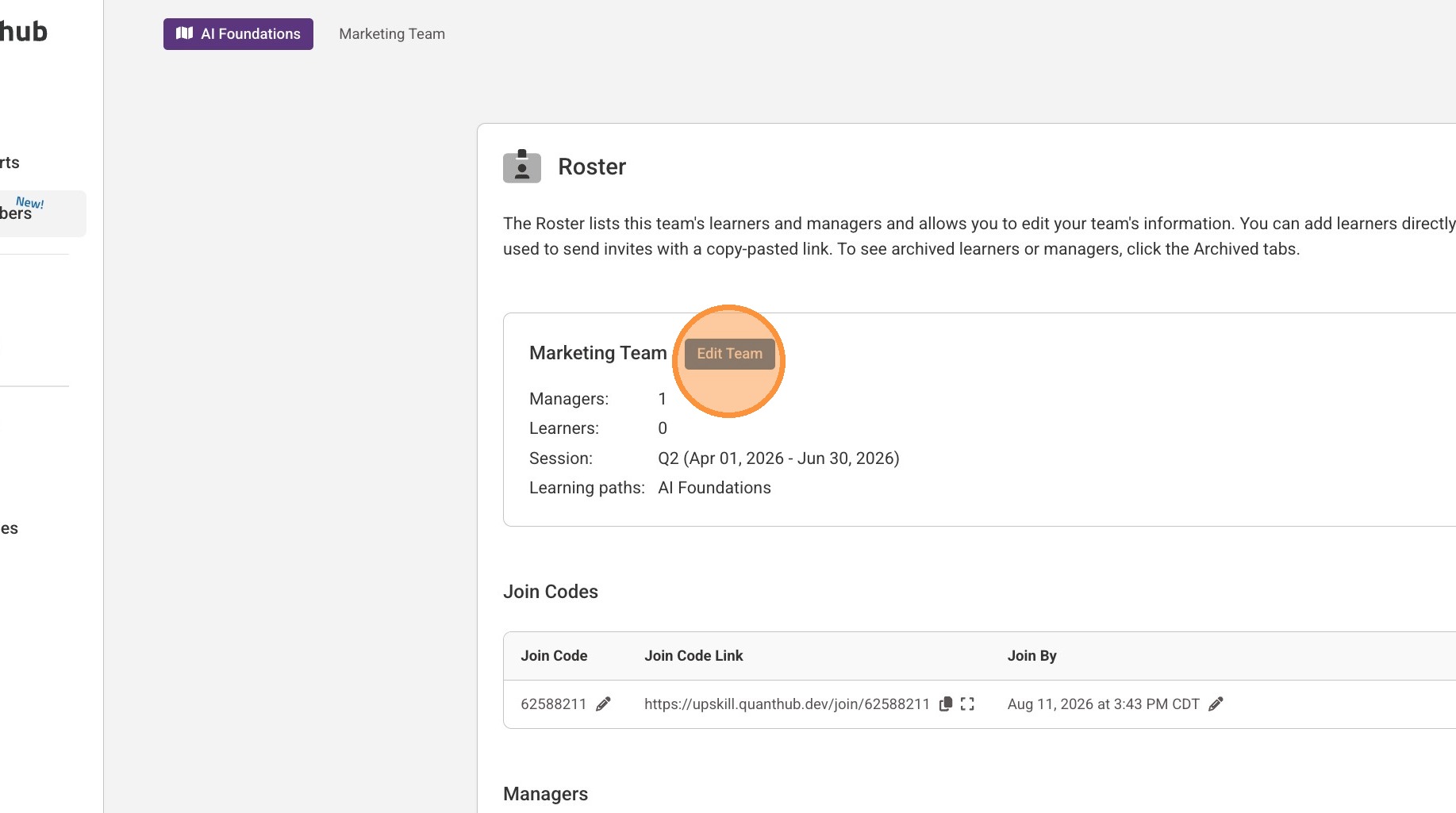1456x813 pixels.
Task: Open the upskill.quanthub.dev join link
Action: (786, 704)
